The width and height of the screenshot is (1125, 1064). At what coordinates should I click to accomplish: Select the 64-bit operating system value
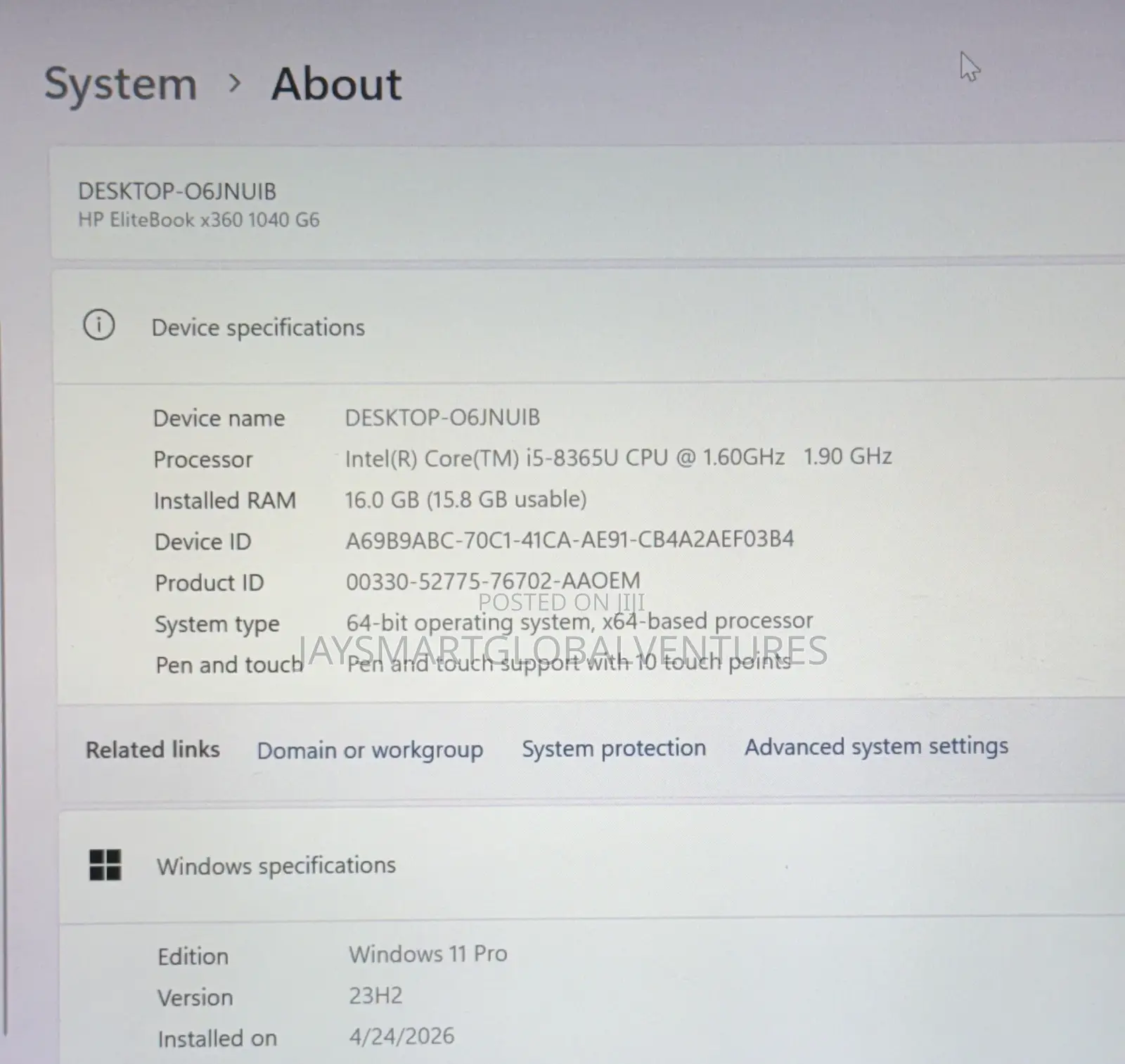(579, 622)
